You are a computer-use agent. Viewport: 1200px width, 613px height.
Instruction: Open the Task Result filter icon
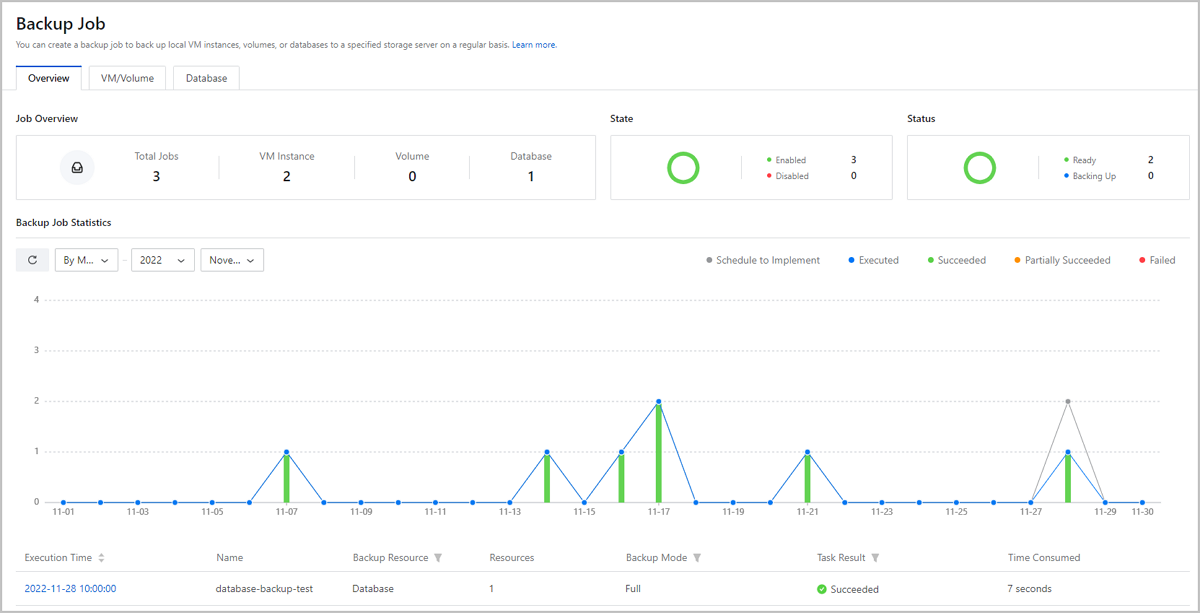tap(875, 558)
